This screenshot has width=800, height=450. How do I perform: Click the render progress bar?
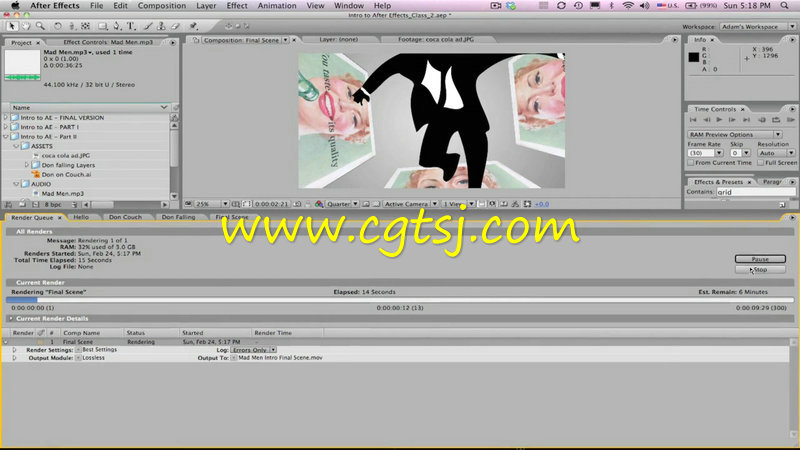(400, 300)
